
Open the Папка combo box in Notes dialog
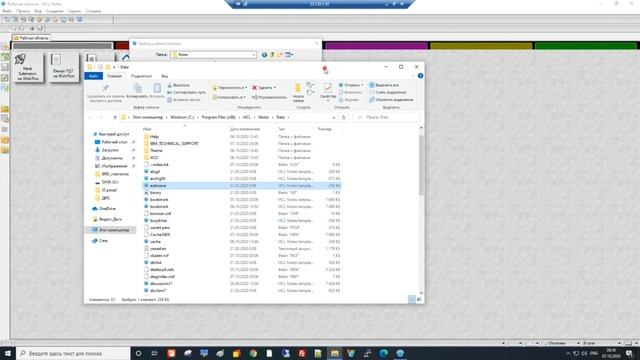(213, 55)
